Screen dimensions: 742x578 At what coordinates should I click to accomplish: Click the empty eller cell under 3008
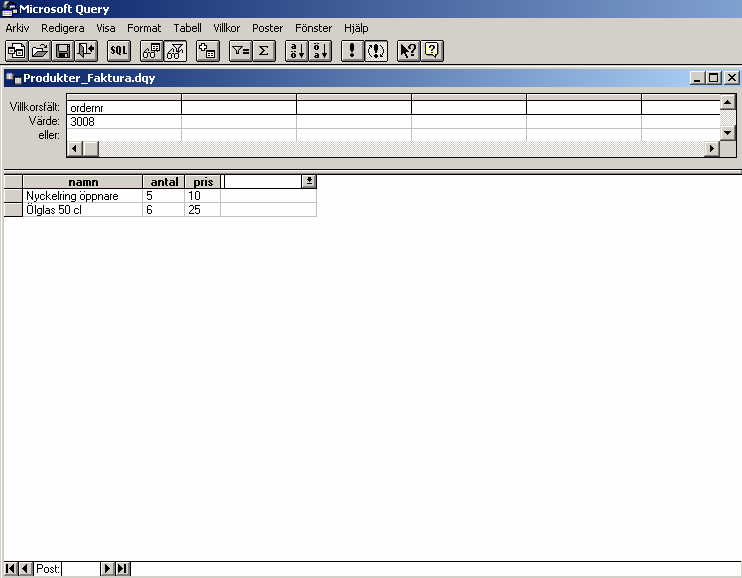pyautogui.click(x=124, y=135)
